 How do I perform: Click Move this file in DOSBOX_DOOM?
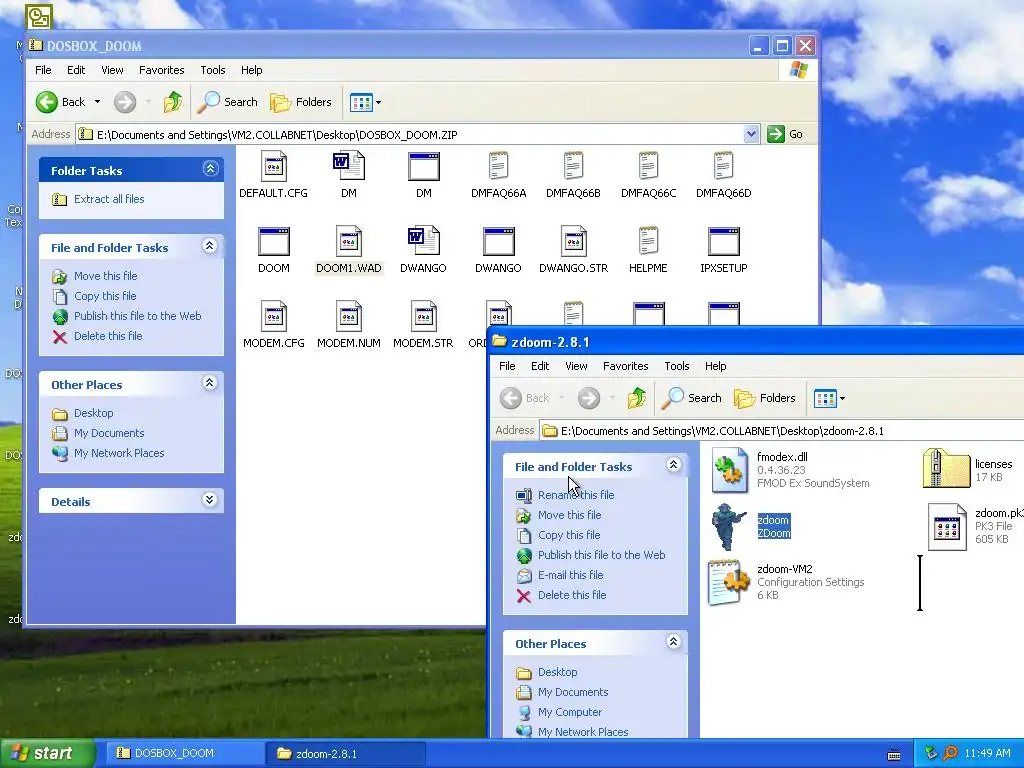pyautogui.click(x=105, y=276)
